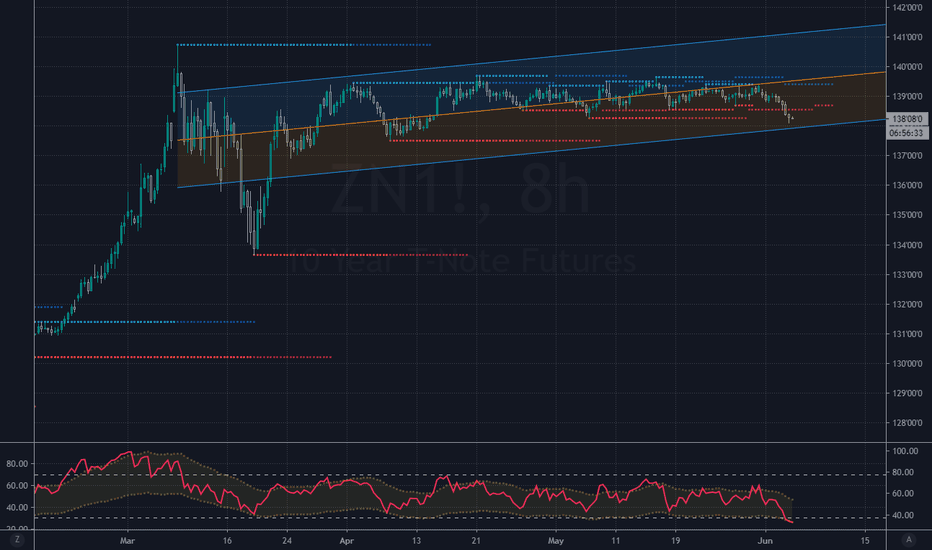
Task: Click the 128'00'0 price axis label
Action: 907,423
